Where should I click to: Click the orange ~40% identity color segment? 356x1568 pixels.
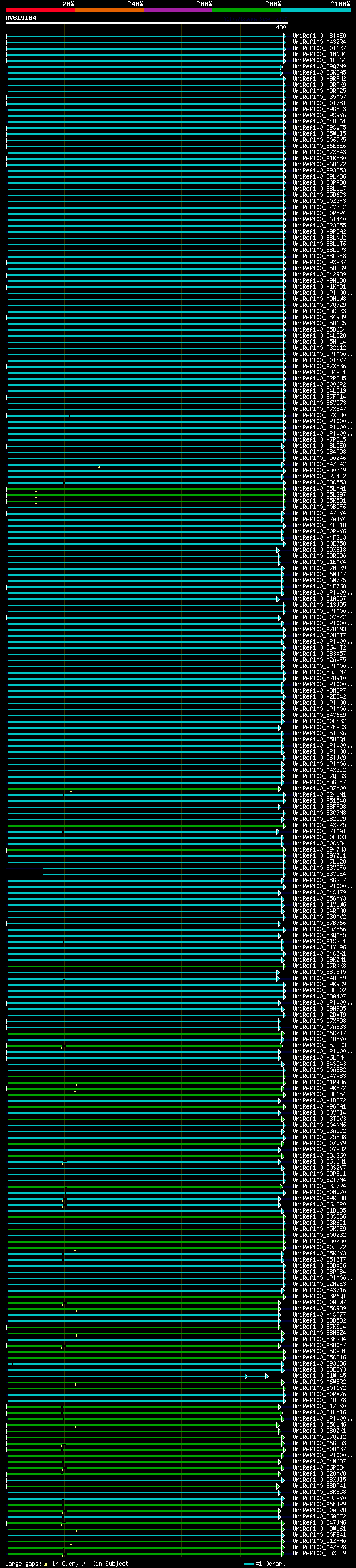pyautogui.click(x=109, y=11)
